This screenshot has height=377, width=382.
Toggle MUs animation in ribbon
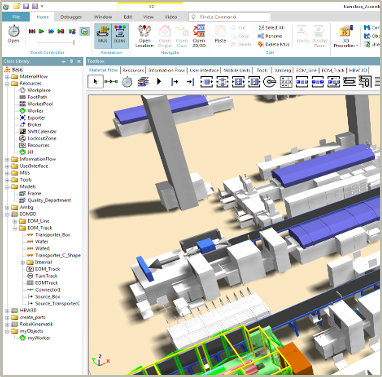tap(102, 35)
